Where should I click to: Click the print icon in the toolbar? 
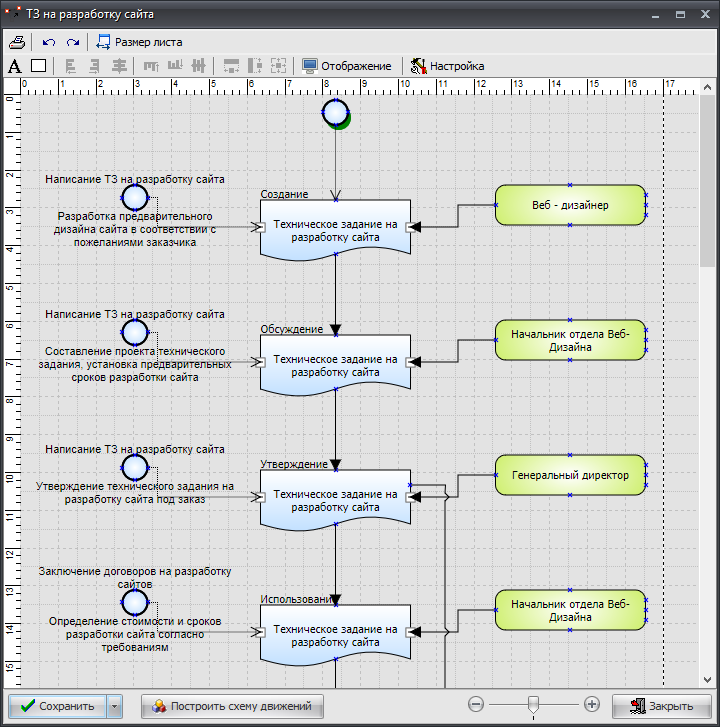tap(17, 42)
